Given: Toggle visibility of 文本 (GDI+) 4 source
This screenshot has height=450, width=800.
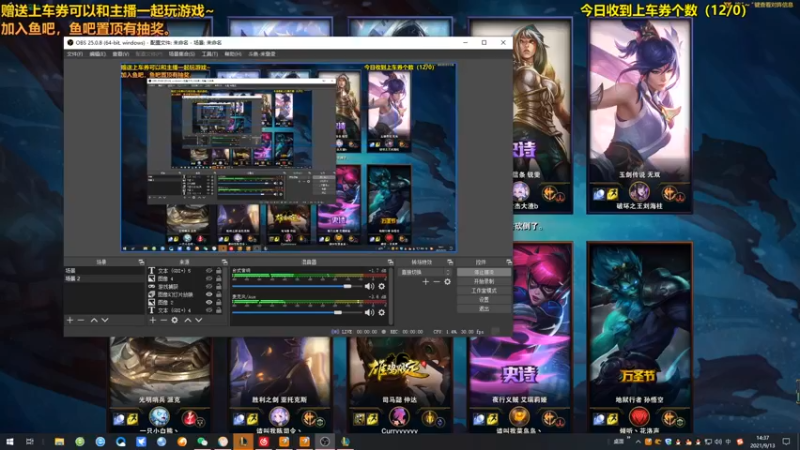Looking at the screenshot, I should (x=209, y=310).
